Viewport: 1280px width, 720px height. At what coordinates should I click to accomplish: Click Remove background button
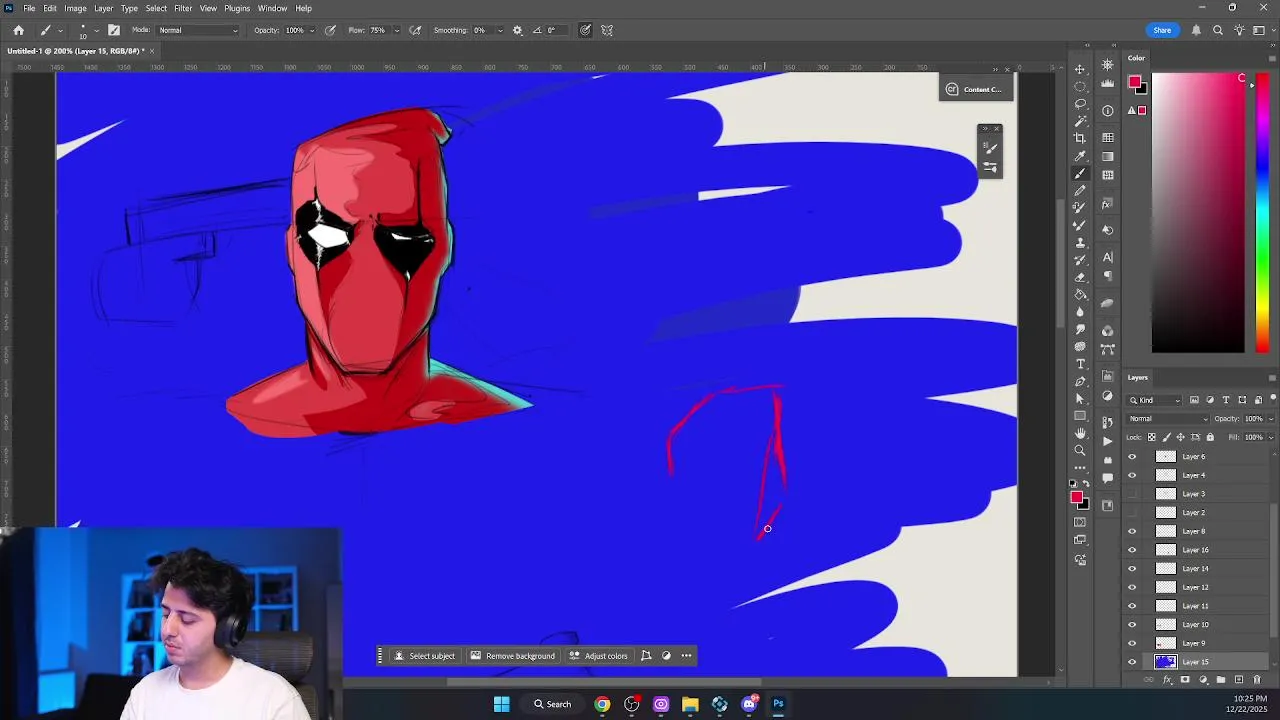tap(513, 656)
